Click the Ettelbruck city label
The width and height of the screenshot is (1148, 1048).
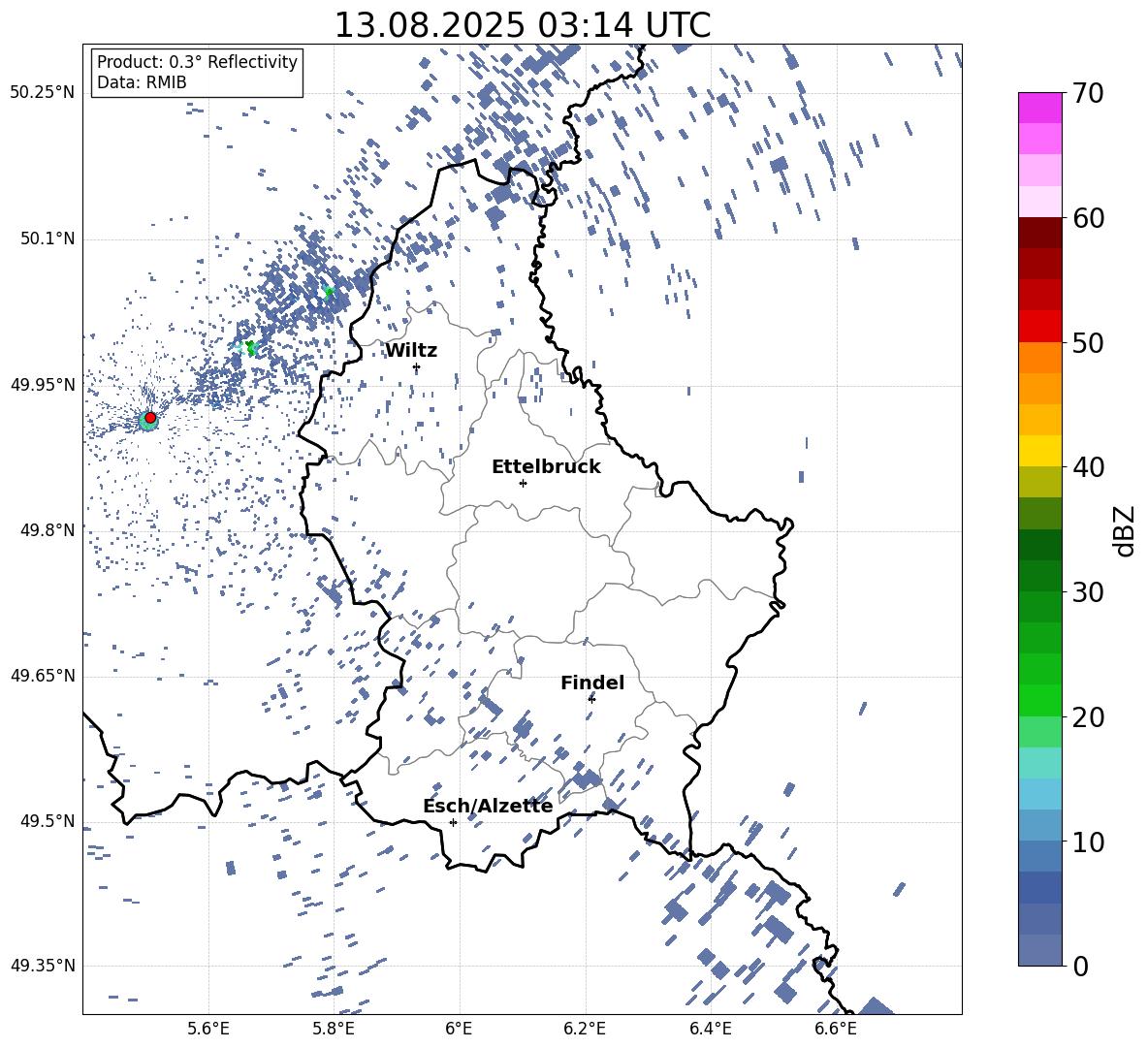point(546,467)
